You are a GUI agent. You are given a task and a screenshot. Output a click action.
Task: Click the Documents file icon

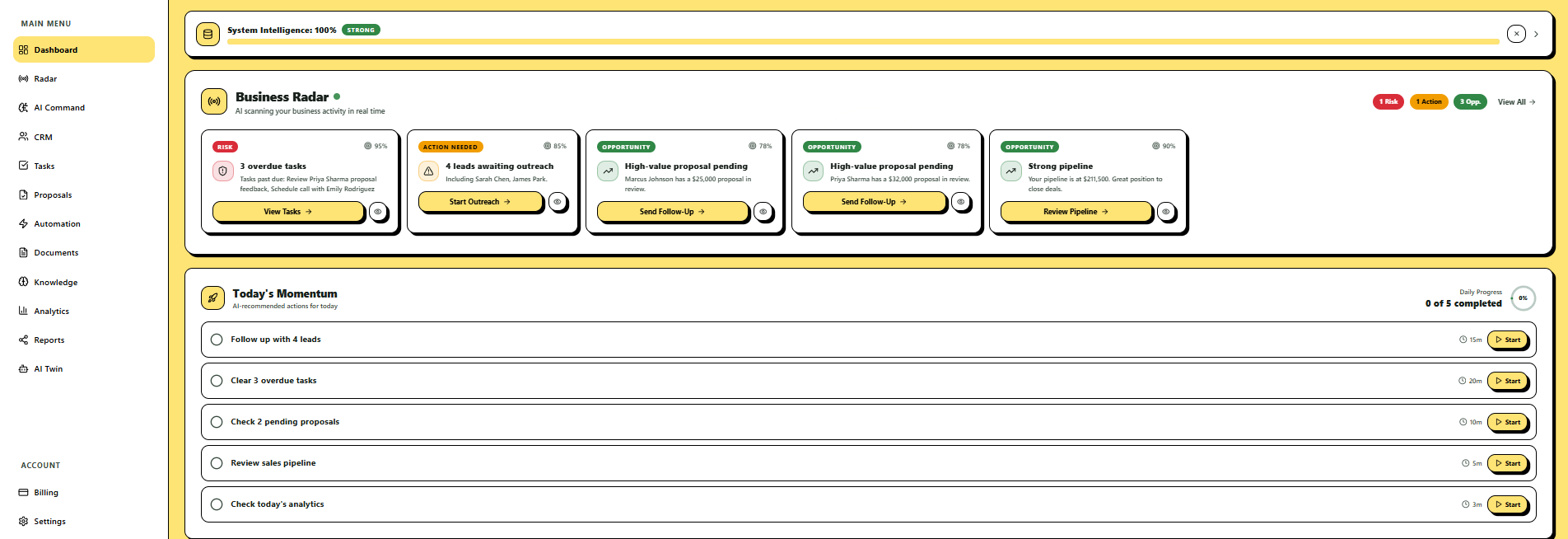[23, 252]
